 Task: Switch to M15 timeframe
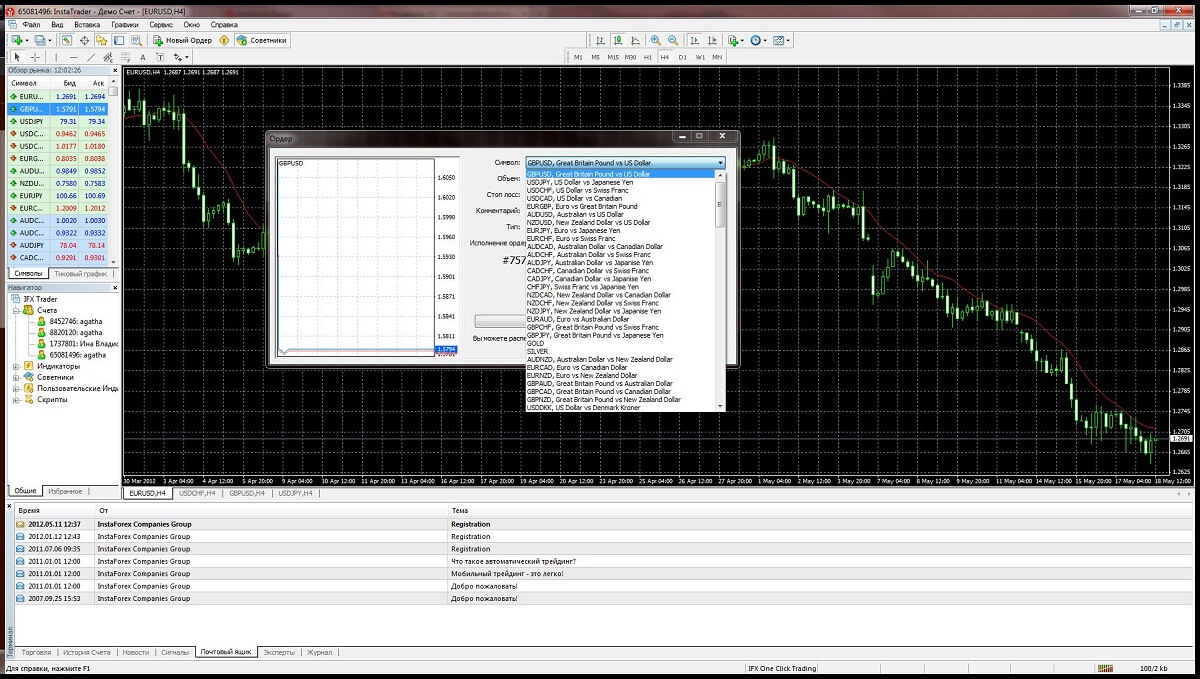(x=612, y=57)
